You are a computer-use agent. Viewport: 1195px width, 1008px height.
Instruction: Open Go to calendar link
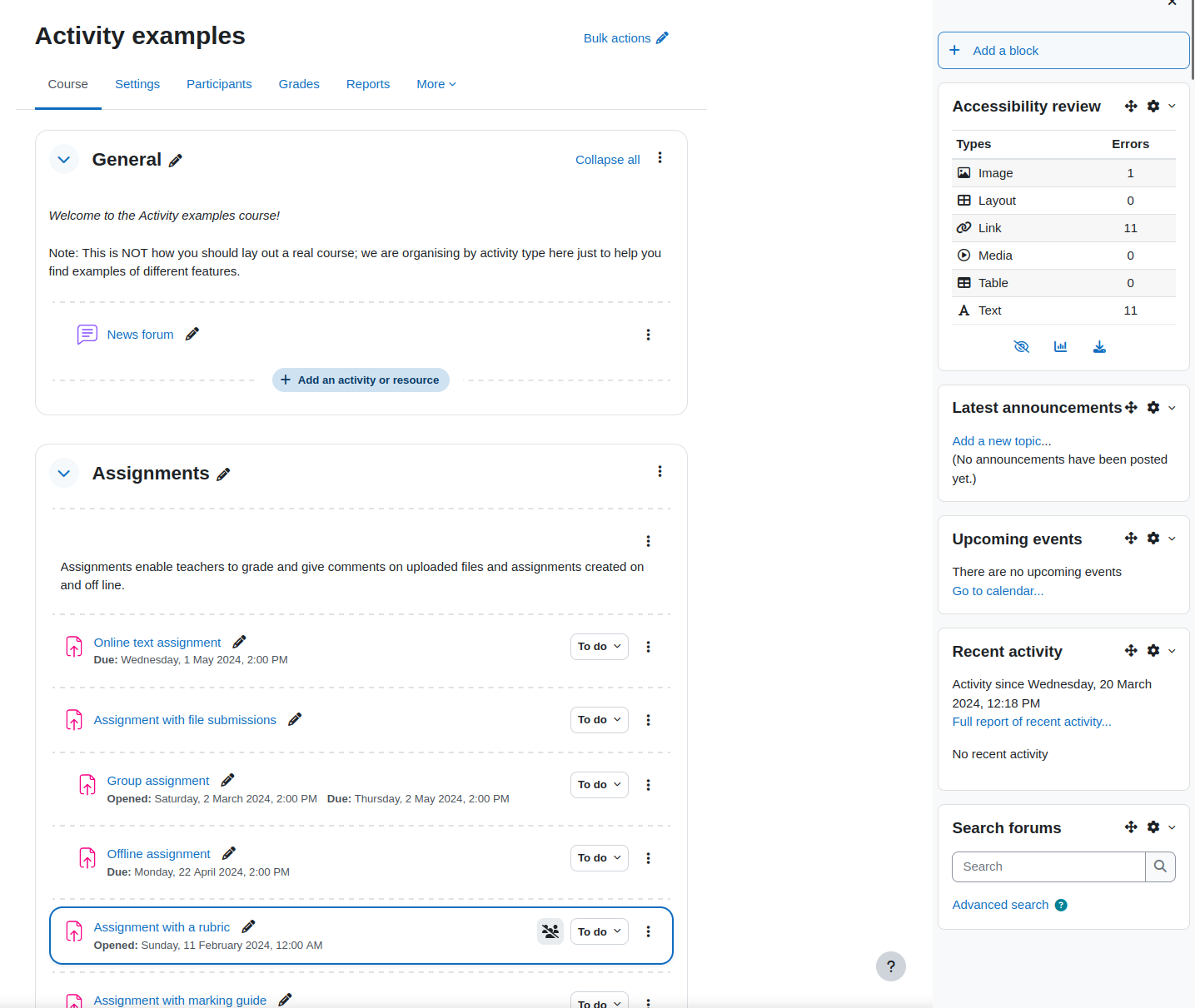[998, 591]
